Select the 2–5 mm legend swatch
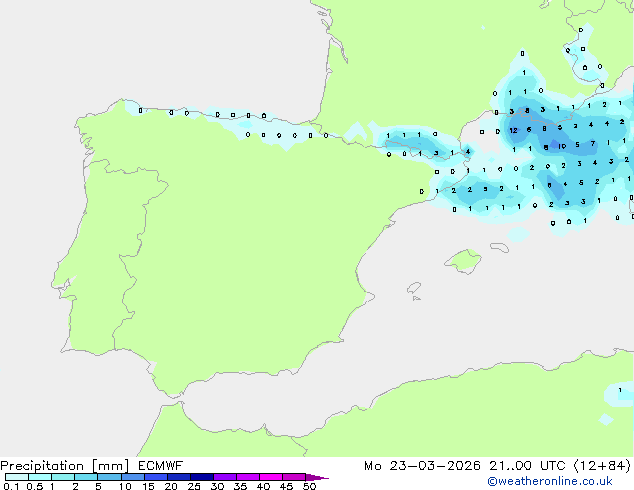Image resolution: width=634 pixels, height=490 pixels. 86,477
